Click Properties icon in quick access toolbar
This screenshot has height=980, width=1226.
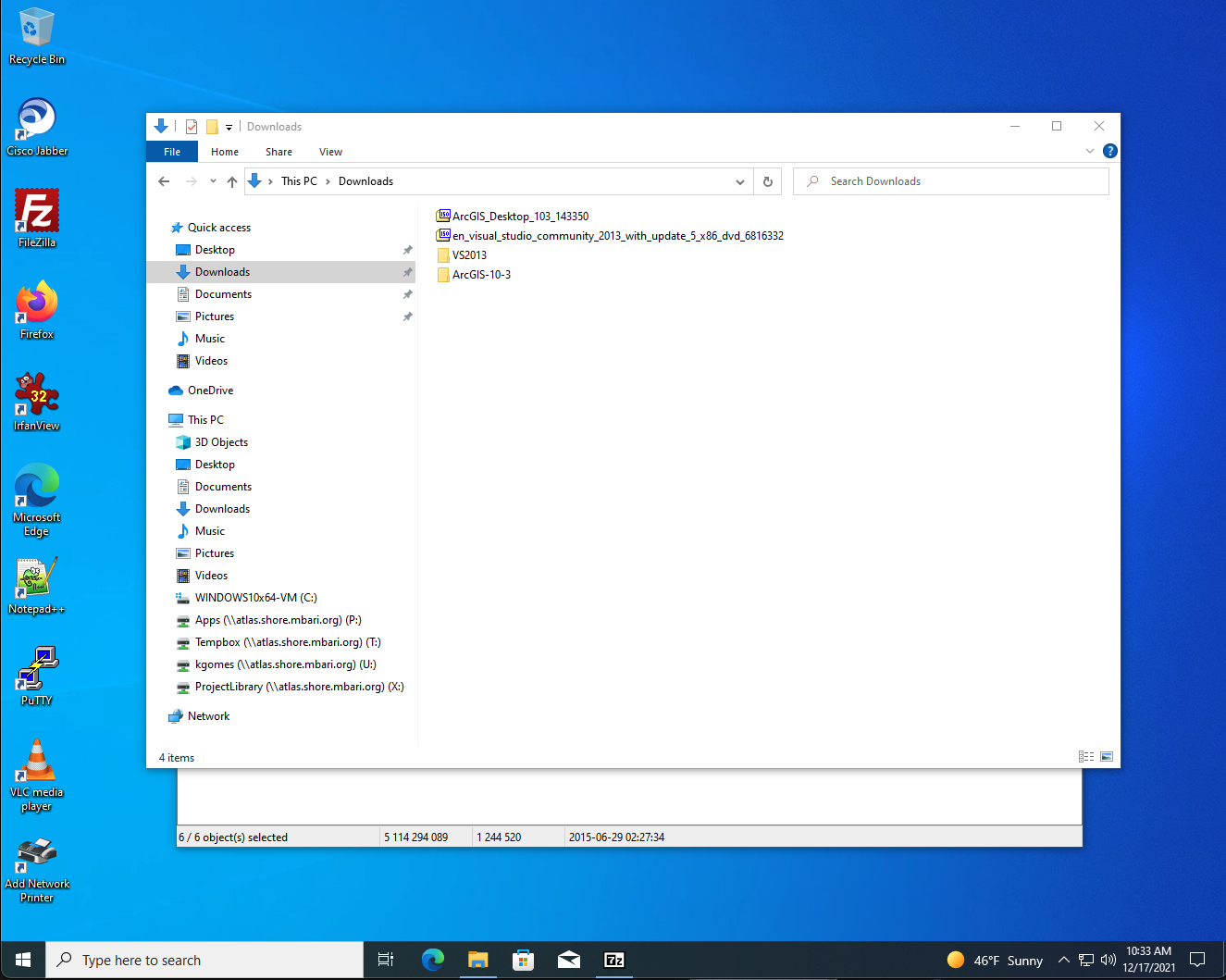pyautogui.click(x=192, y=127)
